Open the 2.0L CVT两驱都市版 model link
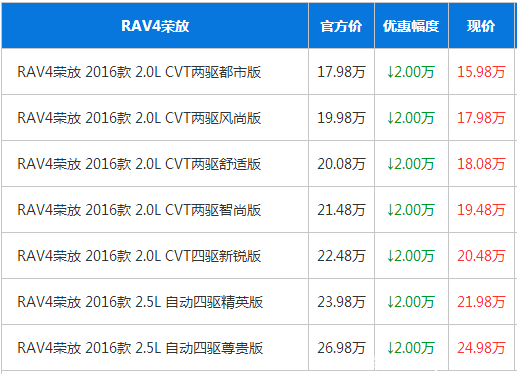The width and height of the screenshot is (517, 374). [139, 72]
